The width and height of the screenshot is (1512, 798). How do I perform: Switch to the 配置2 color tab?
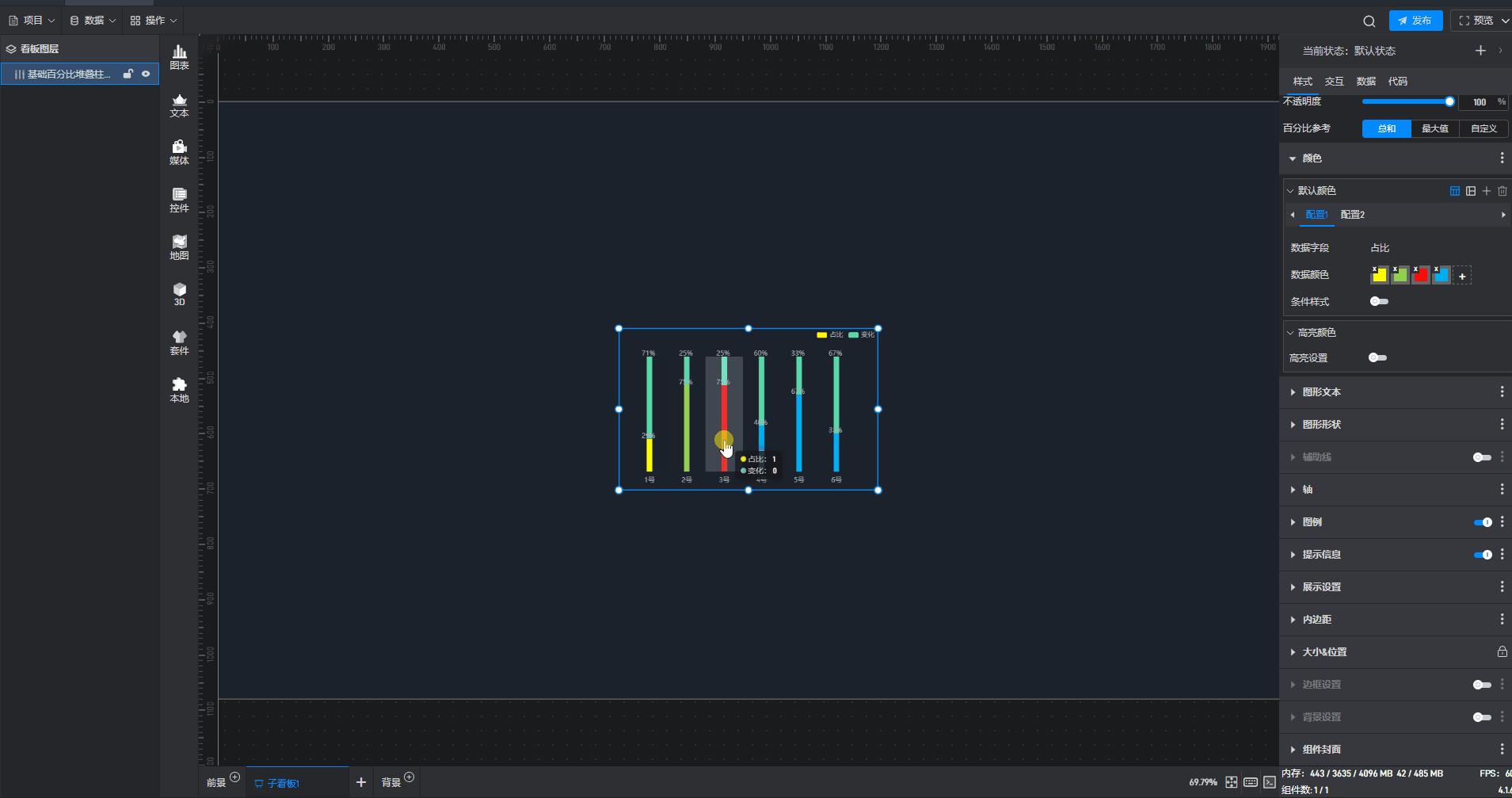coord(1352,215)
